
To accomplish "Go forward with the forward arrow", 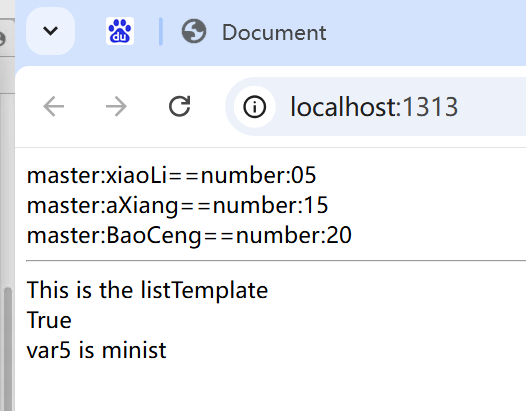I will coord(116,106).
